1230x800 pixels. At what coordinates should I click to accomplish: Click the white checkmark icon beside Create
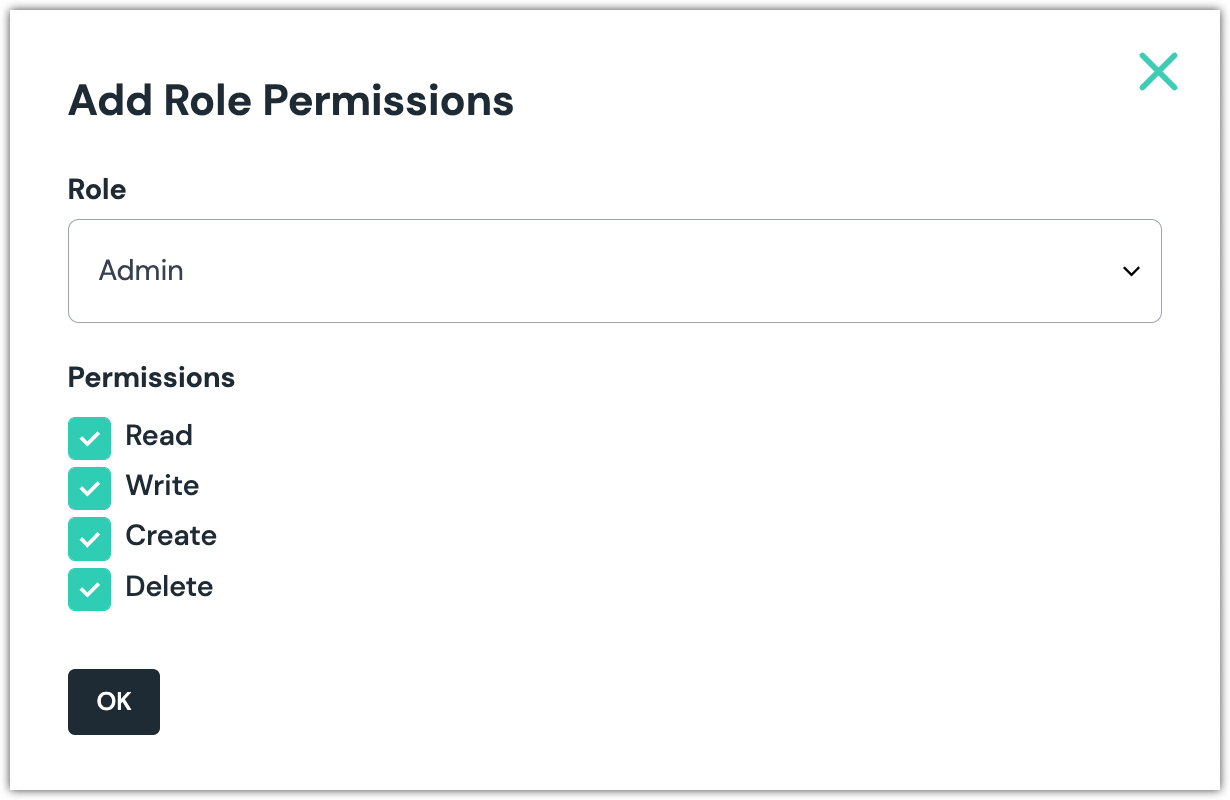tap(89, 539)
